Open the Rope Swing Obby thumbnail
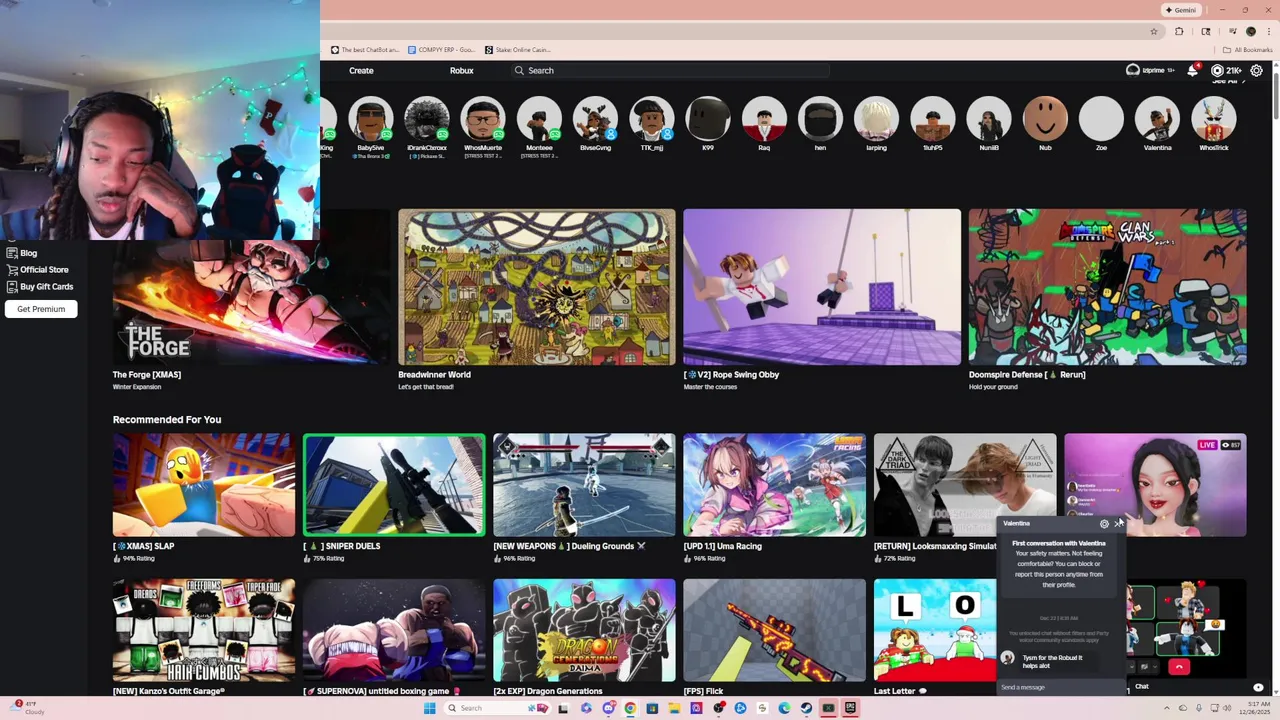 (822, 287)
